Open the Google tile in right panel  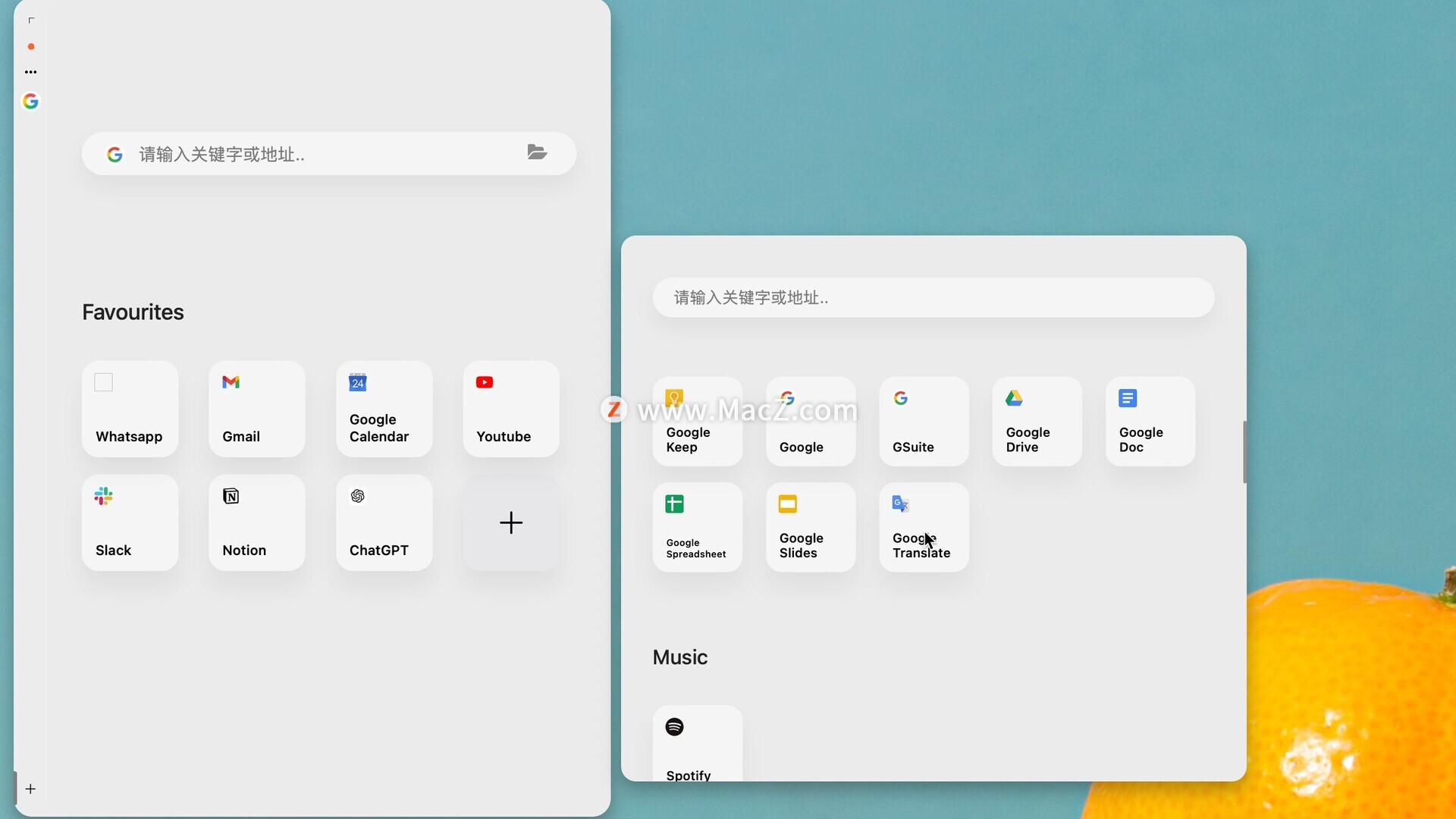[x=811, y=422]
